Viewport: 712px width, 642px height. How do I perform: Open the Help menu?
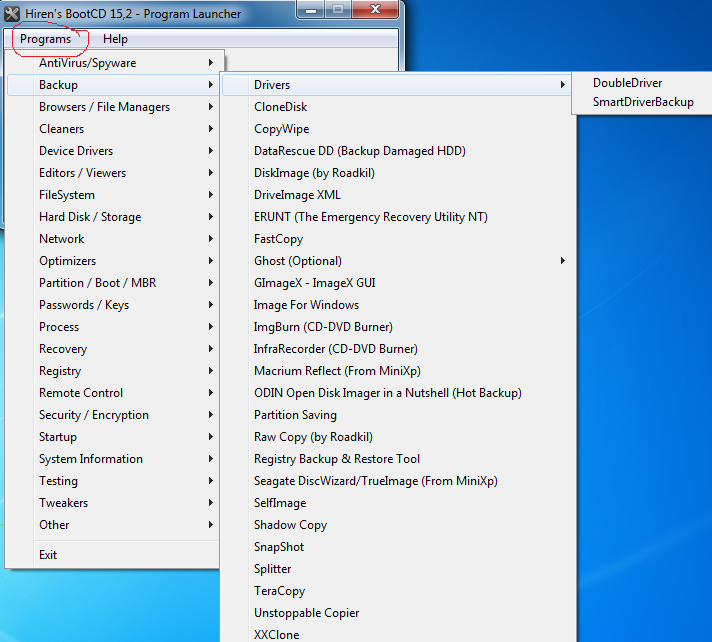coord(115,39)
